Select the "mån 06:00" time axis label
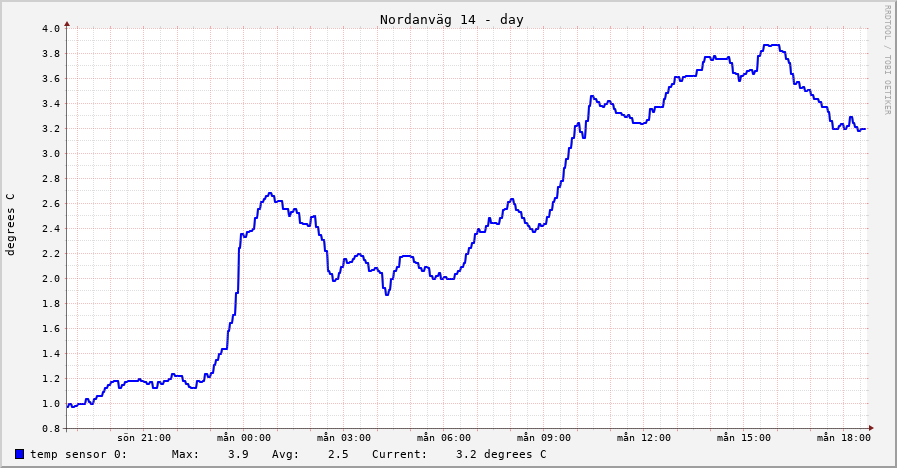The image size is (897, 468). click(444, 437)
